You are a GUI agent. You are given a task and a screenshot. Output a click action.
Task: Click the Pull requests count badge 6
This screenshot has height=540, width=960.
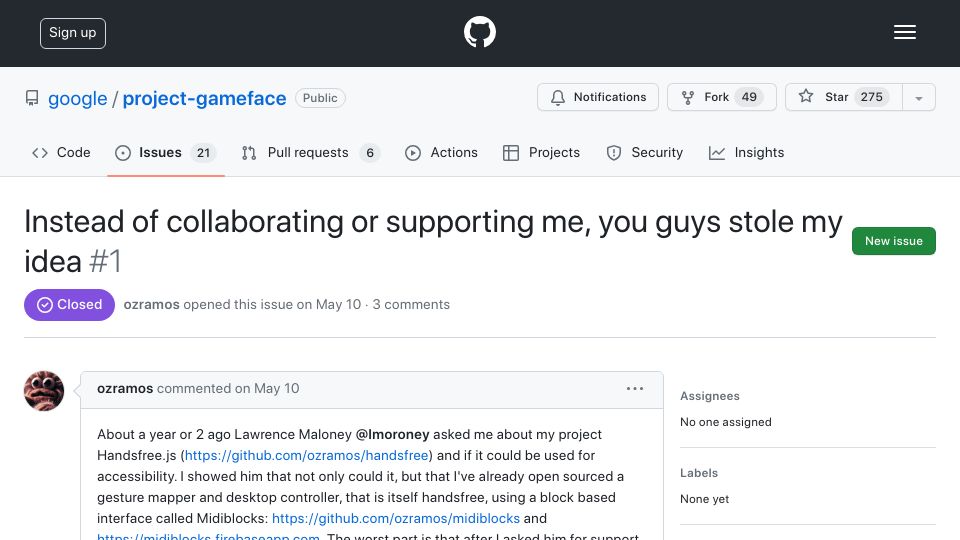[370, 152]
